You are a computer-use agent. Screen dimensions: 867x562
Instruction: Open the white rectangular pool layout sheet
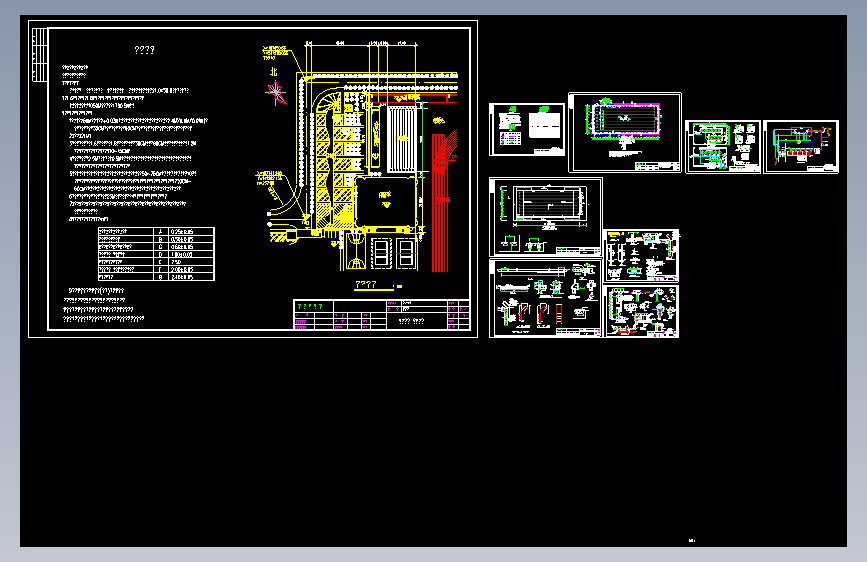546,217
